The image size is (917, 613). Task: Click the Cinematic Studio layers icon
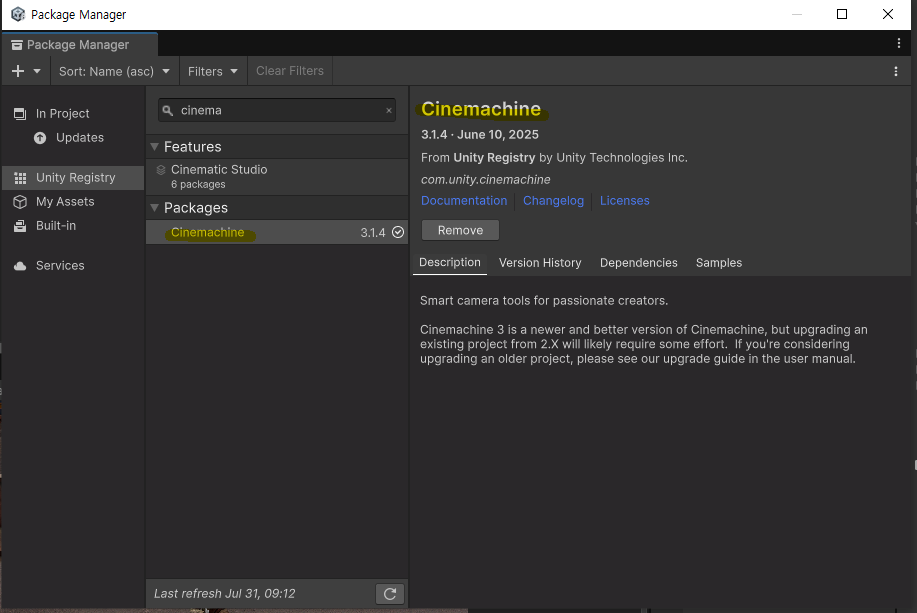[x=161, y=170]
